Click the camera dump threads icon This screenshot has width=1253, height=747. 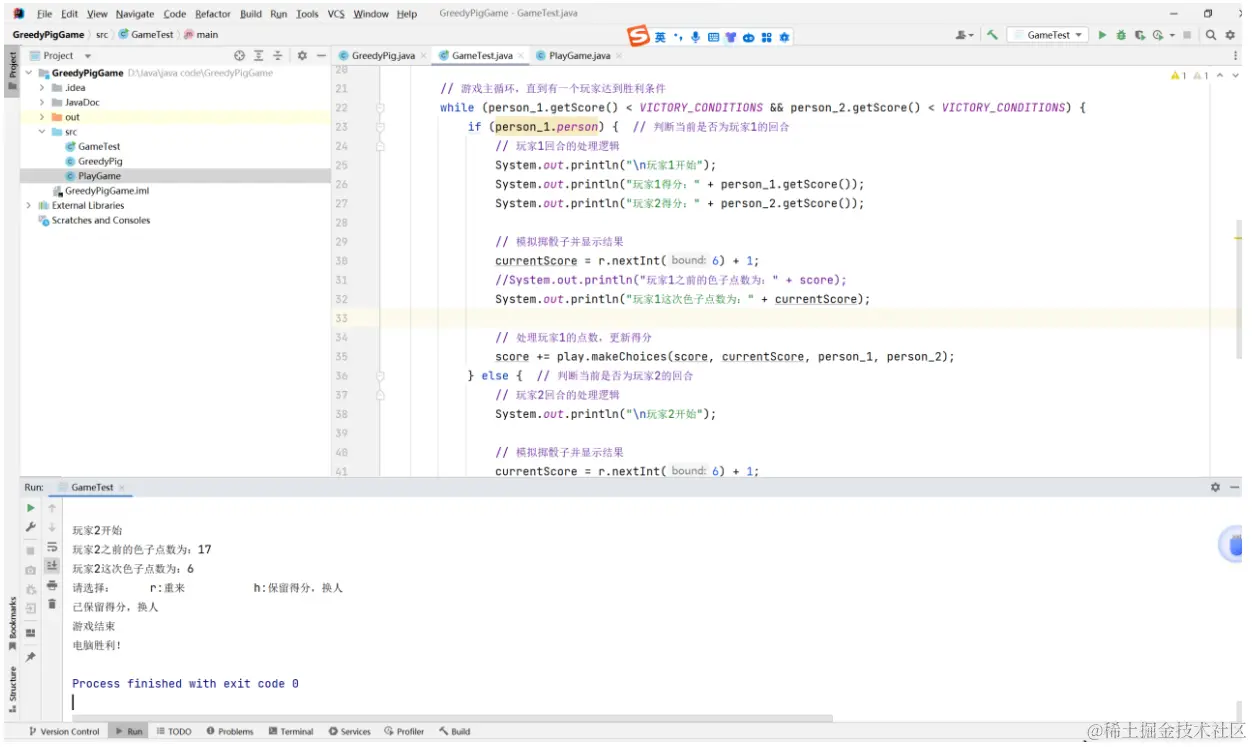[x=31, y=570]
